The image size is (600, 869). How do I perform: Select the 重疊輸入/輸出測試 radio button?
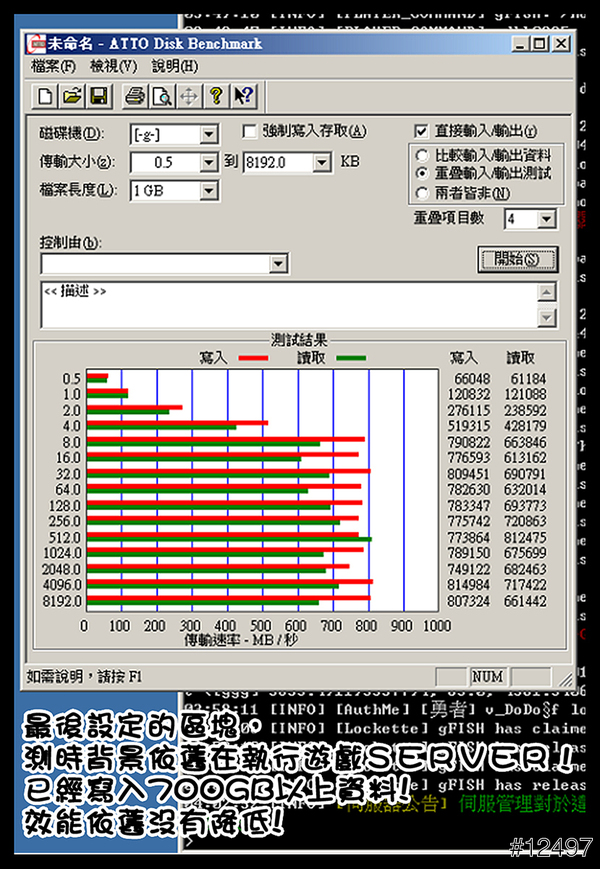(x=422, y=174)
